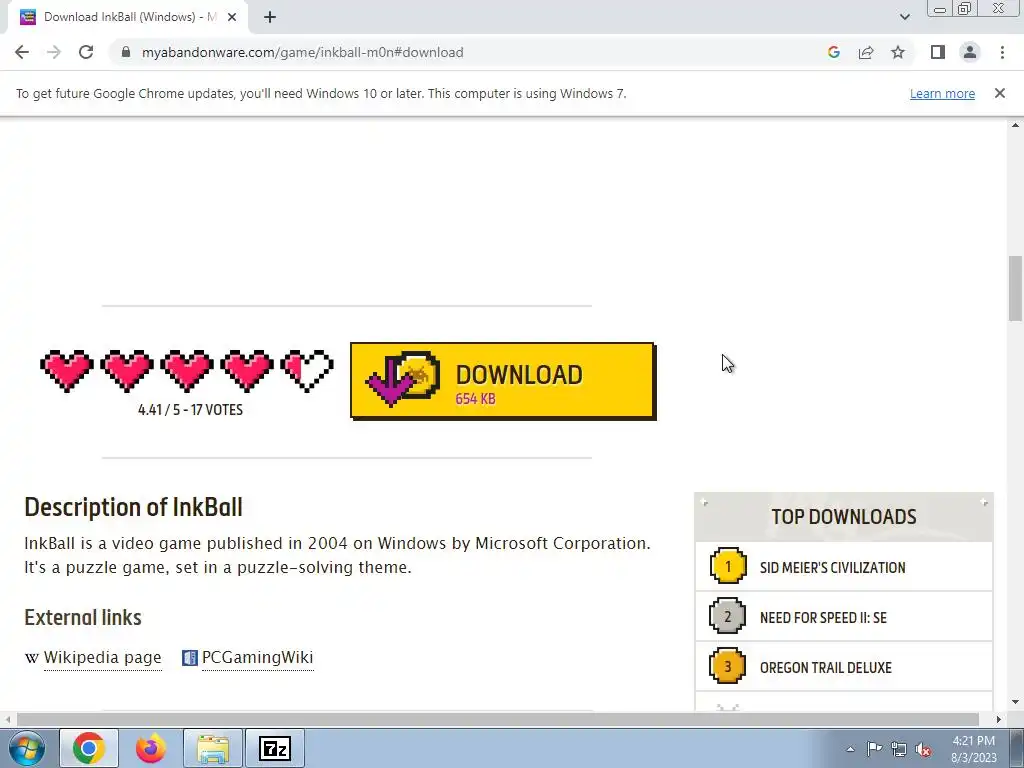Open the Wikipedia page link
This screenshot has height=768, width=1024.
pyautogui.click(x=103, y=658)
